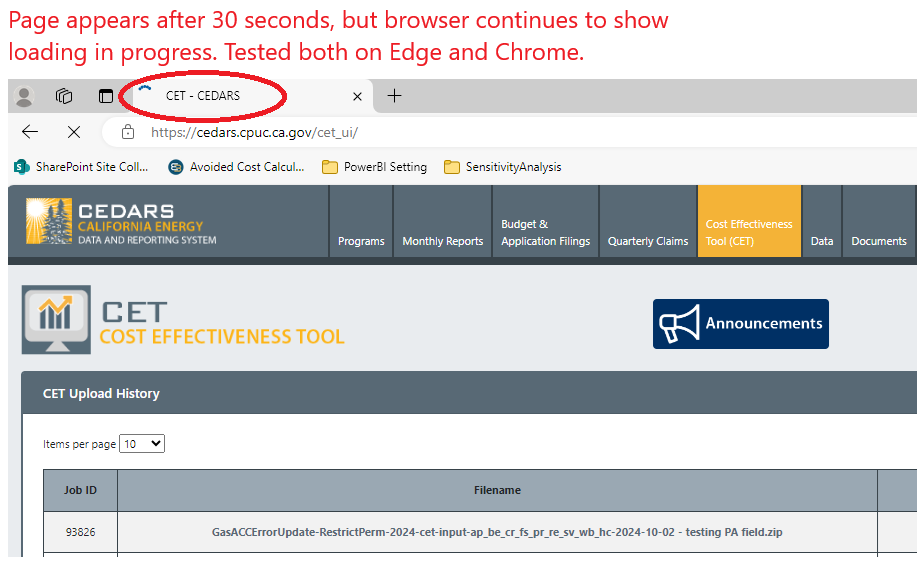
Task: Close the CET - CEDARS tab
Action: tap(358, 96)
